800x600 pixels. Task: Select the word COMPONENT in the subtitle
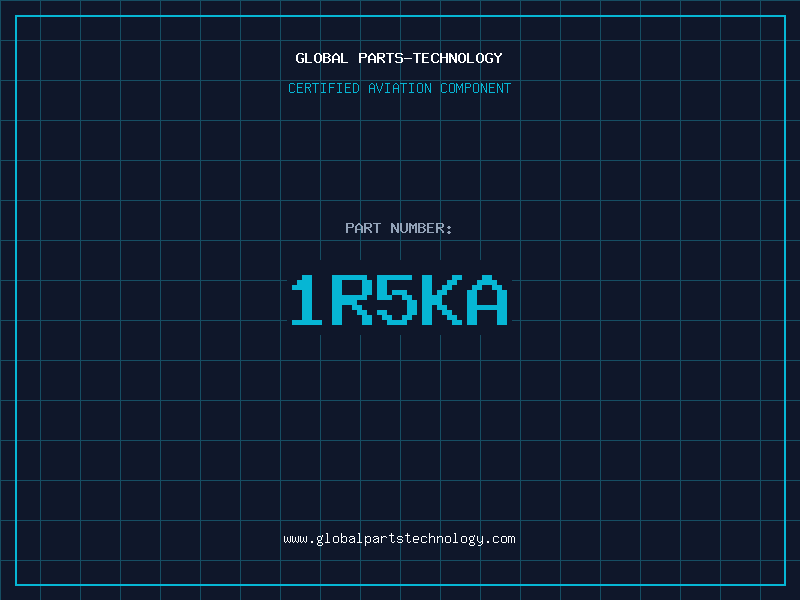pyautogui.click(x=475, y=88)
